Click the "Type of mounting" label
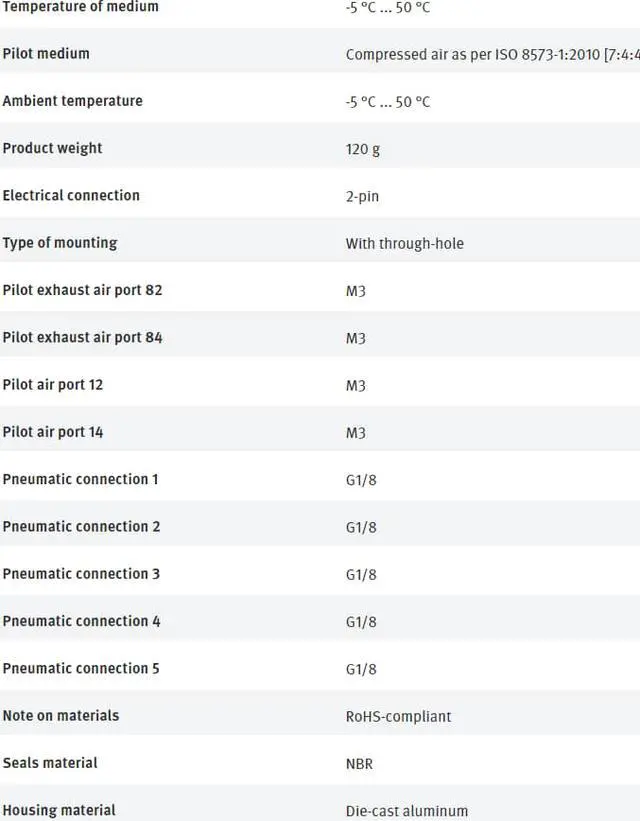 pos(60,243)
